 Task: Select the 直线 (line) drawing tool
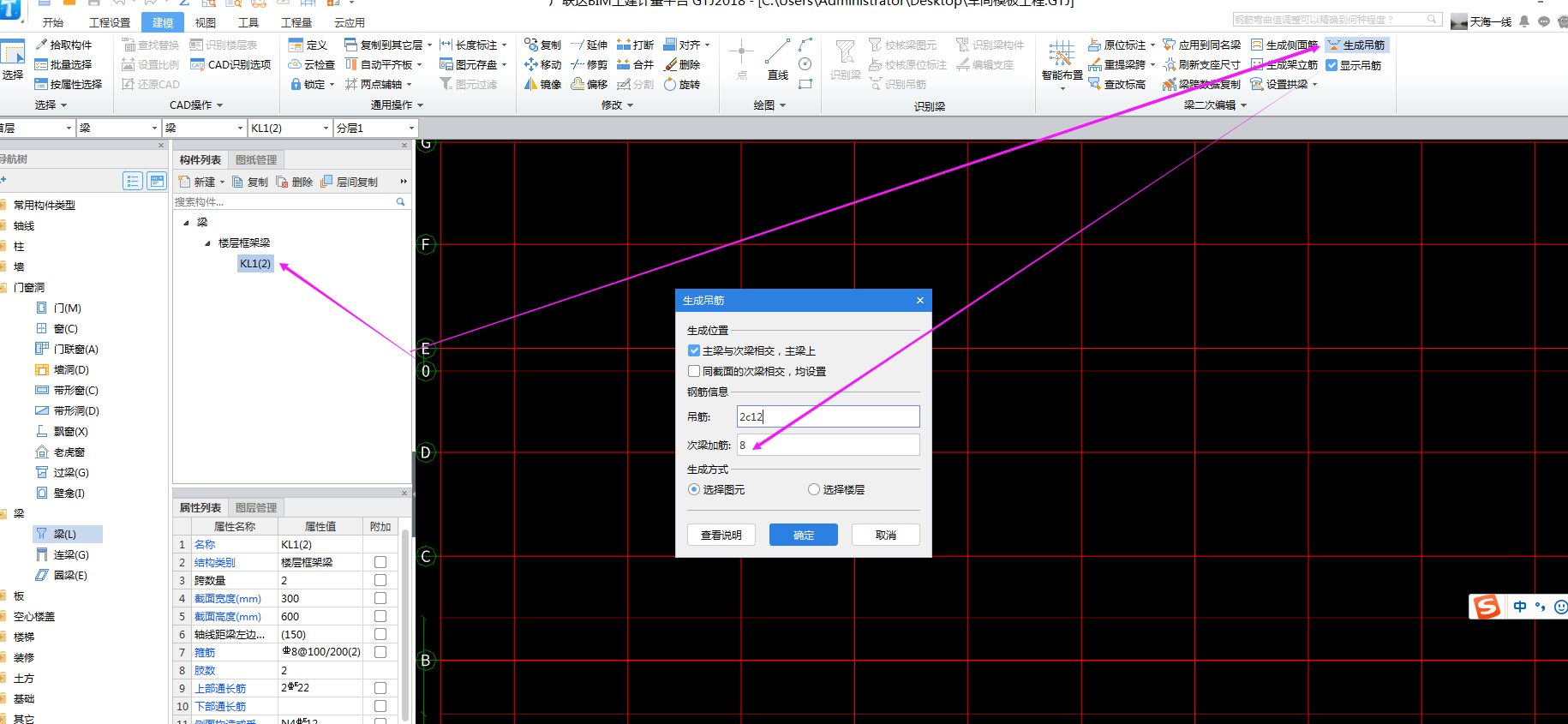778,59
